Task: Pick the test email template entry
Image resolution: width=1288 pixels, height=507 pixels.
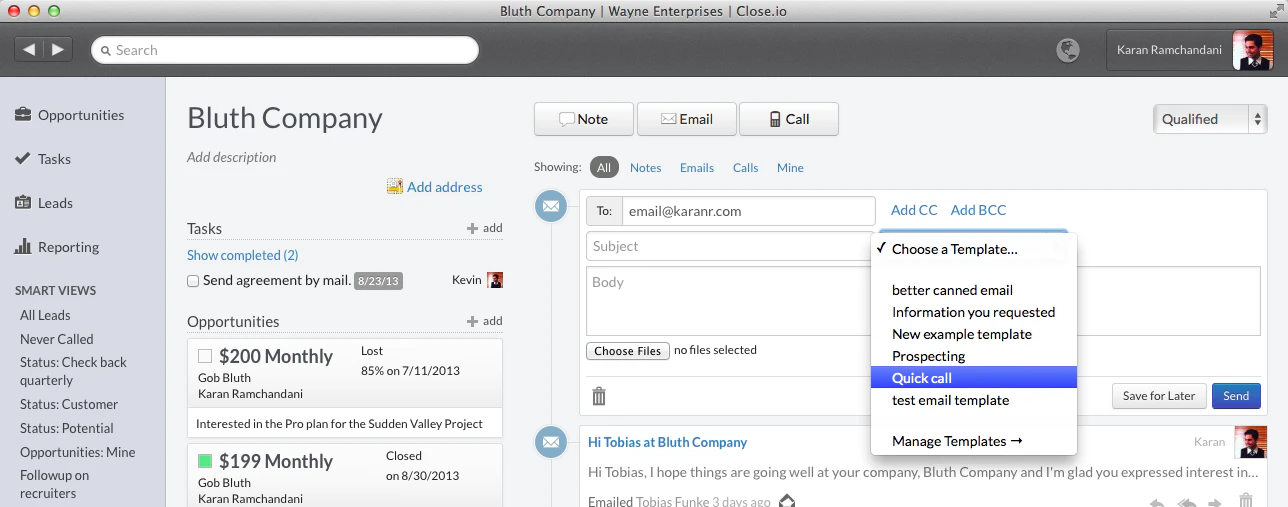Action: pyautogui.click(x=974, y=400)
